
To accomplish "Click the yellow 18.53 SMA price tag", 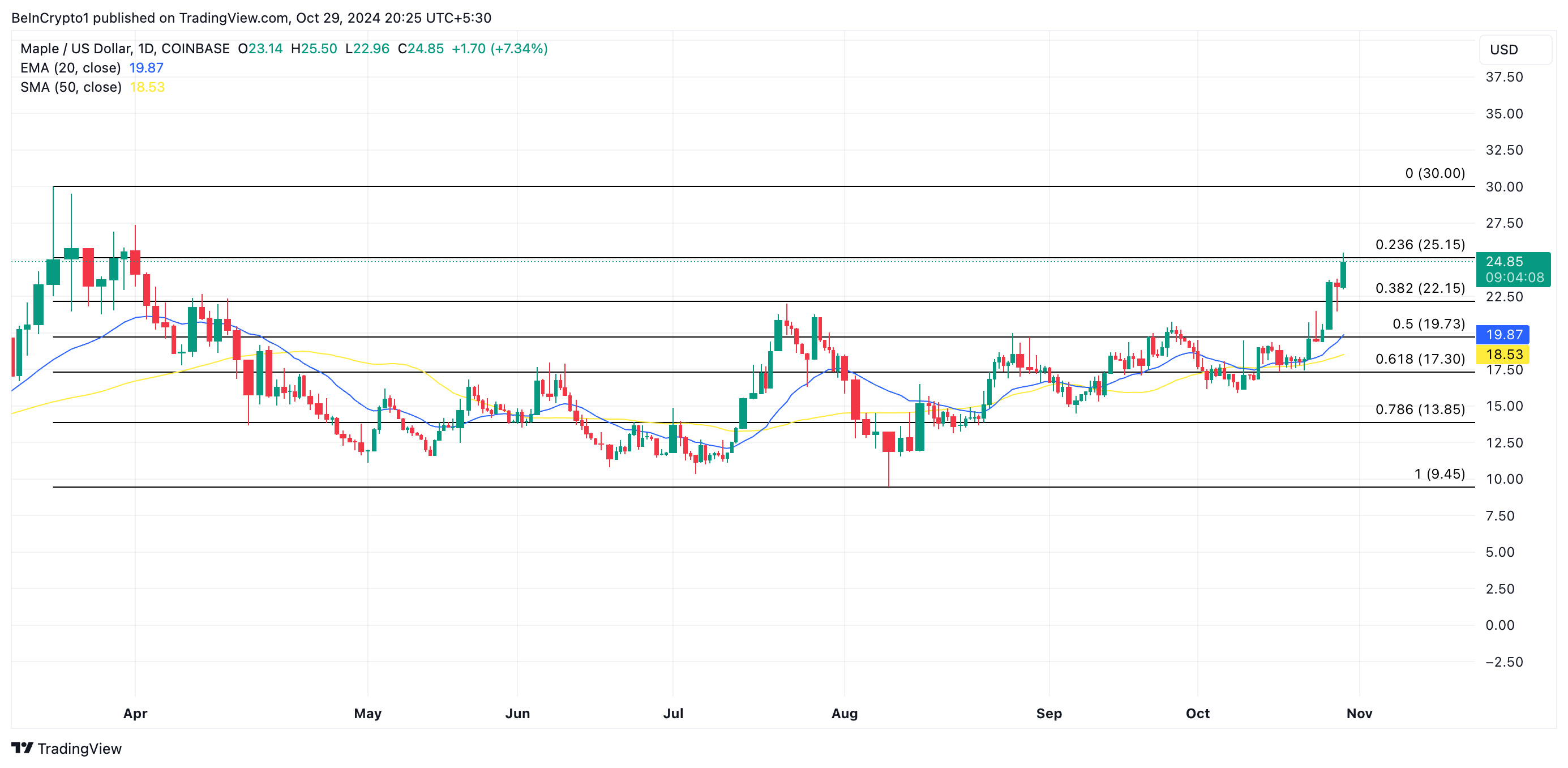I will coord(1503,355).
